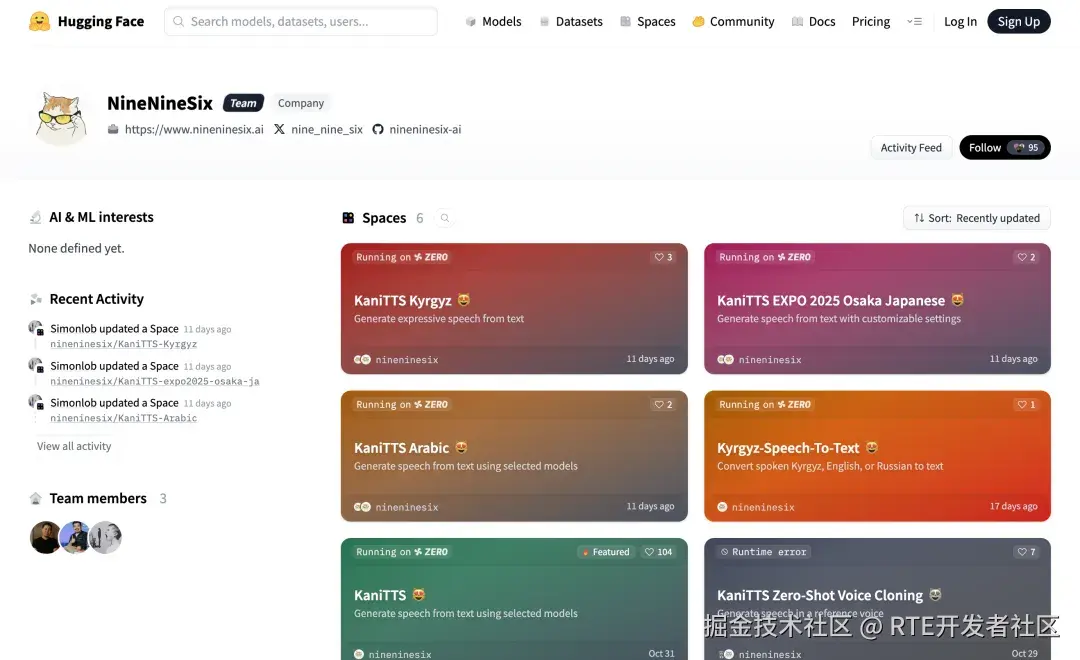Click View all activity
This screenshot has width=1080, height=660.
click(74, 446)
